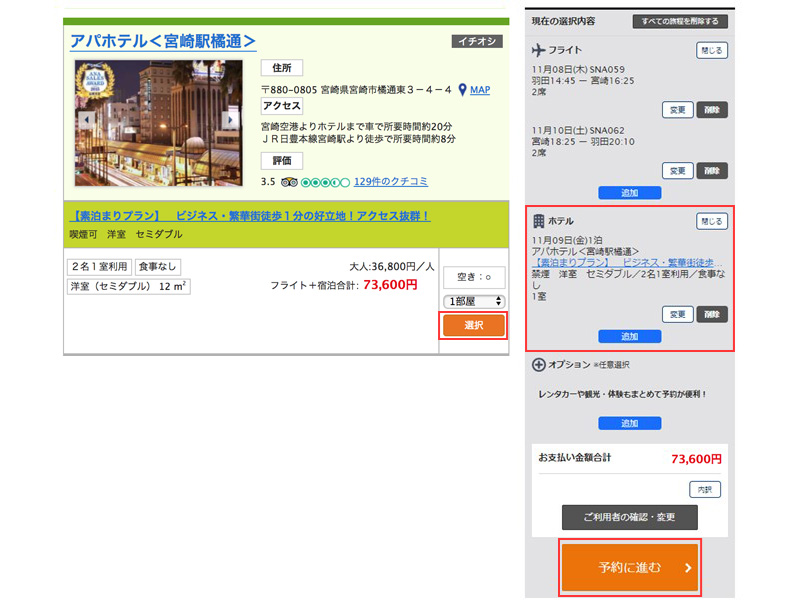Click the TripAdvisor owl icon
The height and width of the screenshot is (614, 800).
(289, 182)
